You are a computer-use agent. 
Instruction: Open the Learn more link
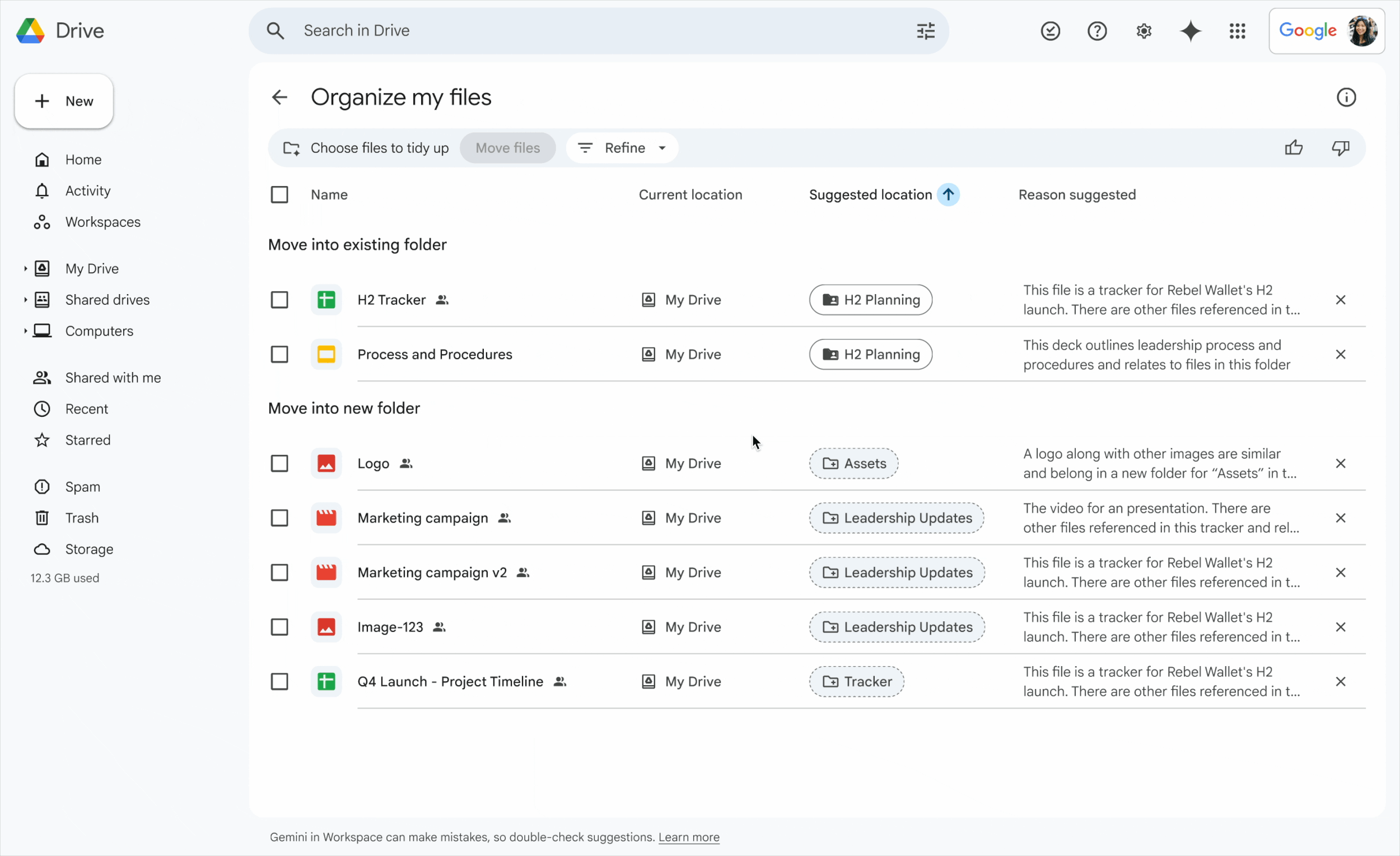(x=689, y=838)
